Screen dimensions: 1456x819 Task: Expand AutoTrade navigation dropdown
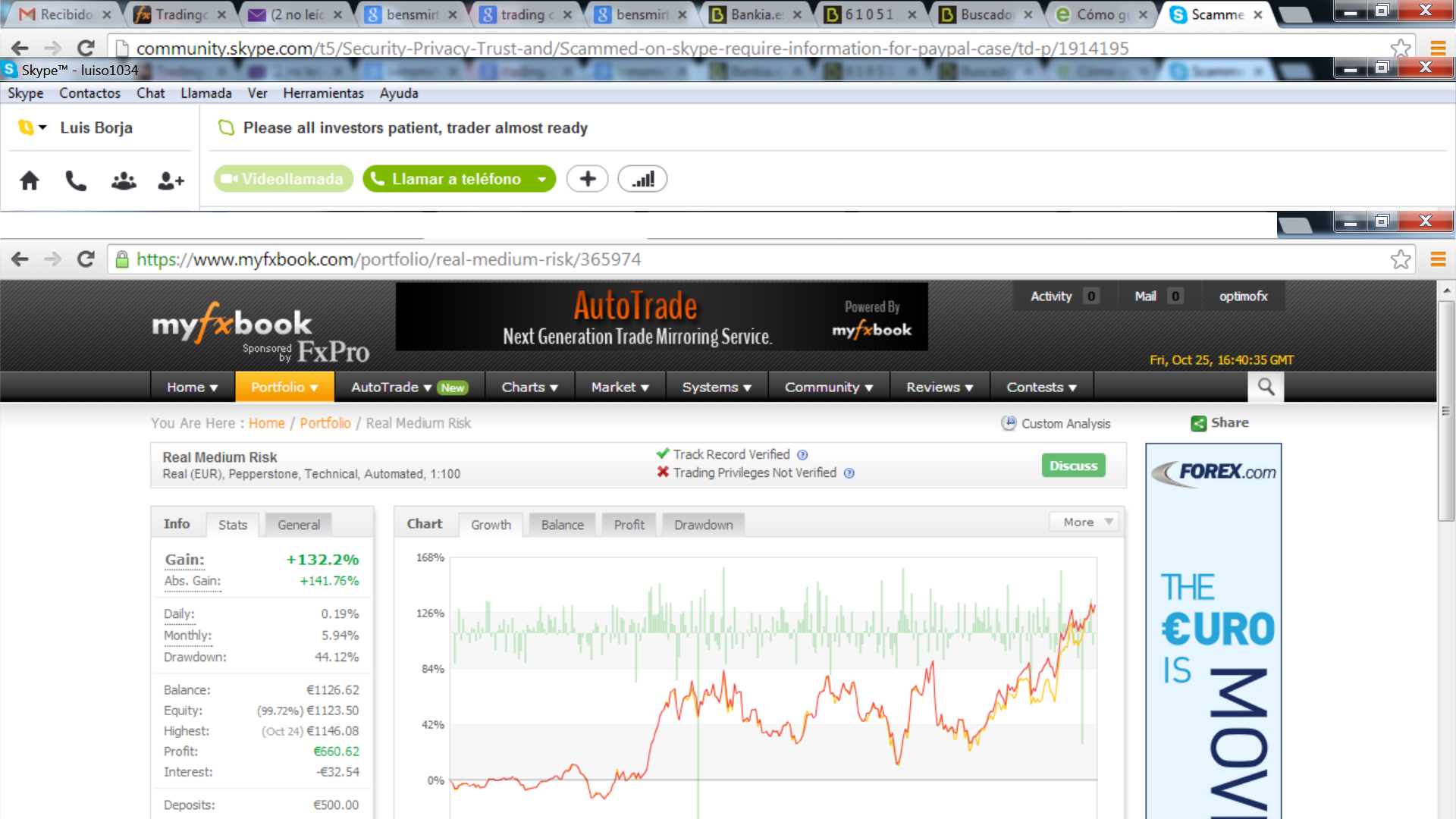pos(409,387)
